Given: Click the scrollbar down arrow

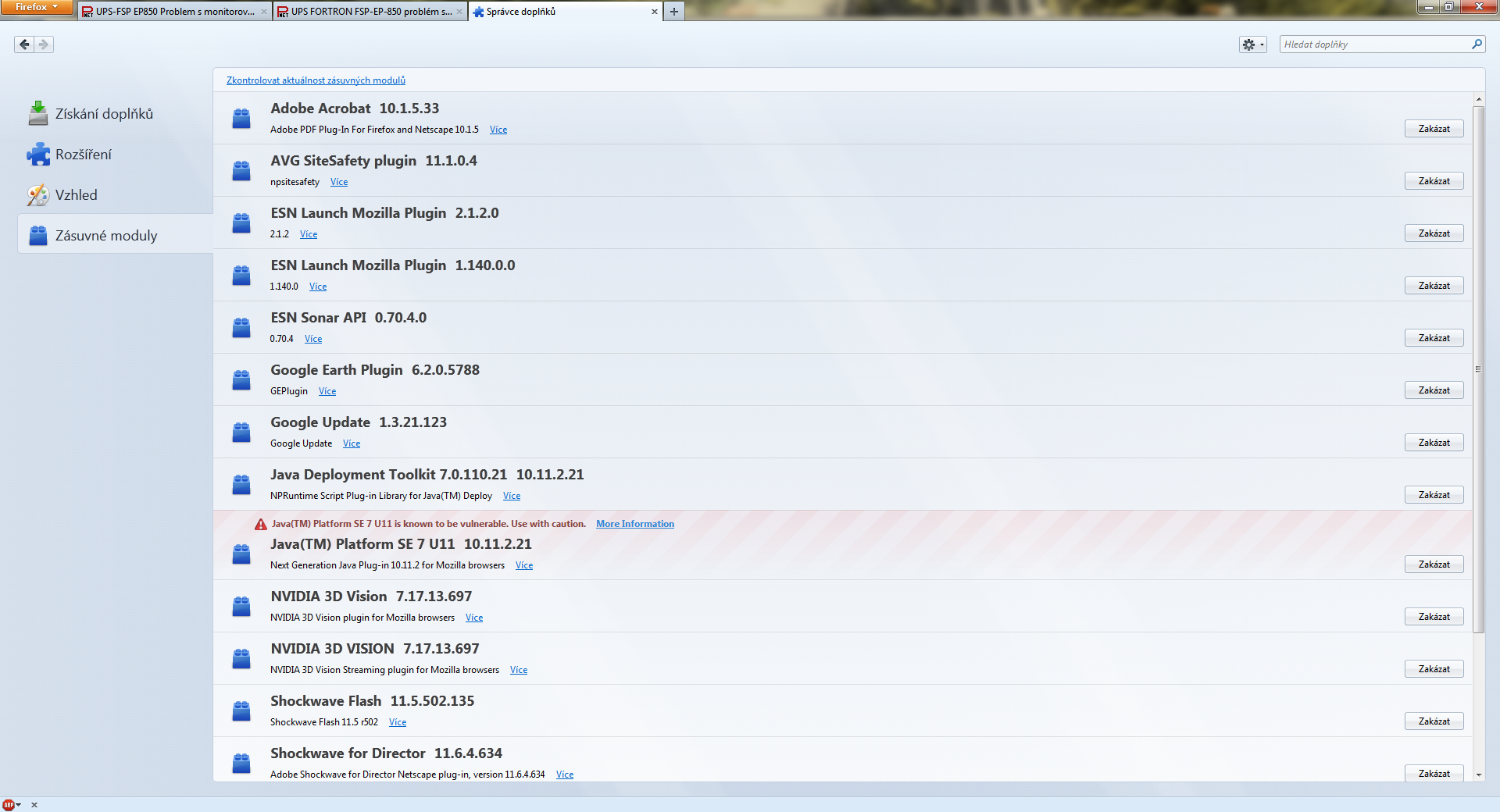Looking at the screenshot, I should tap(1478, 775).
